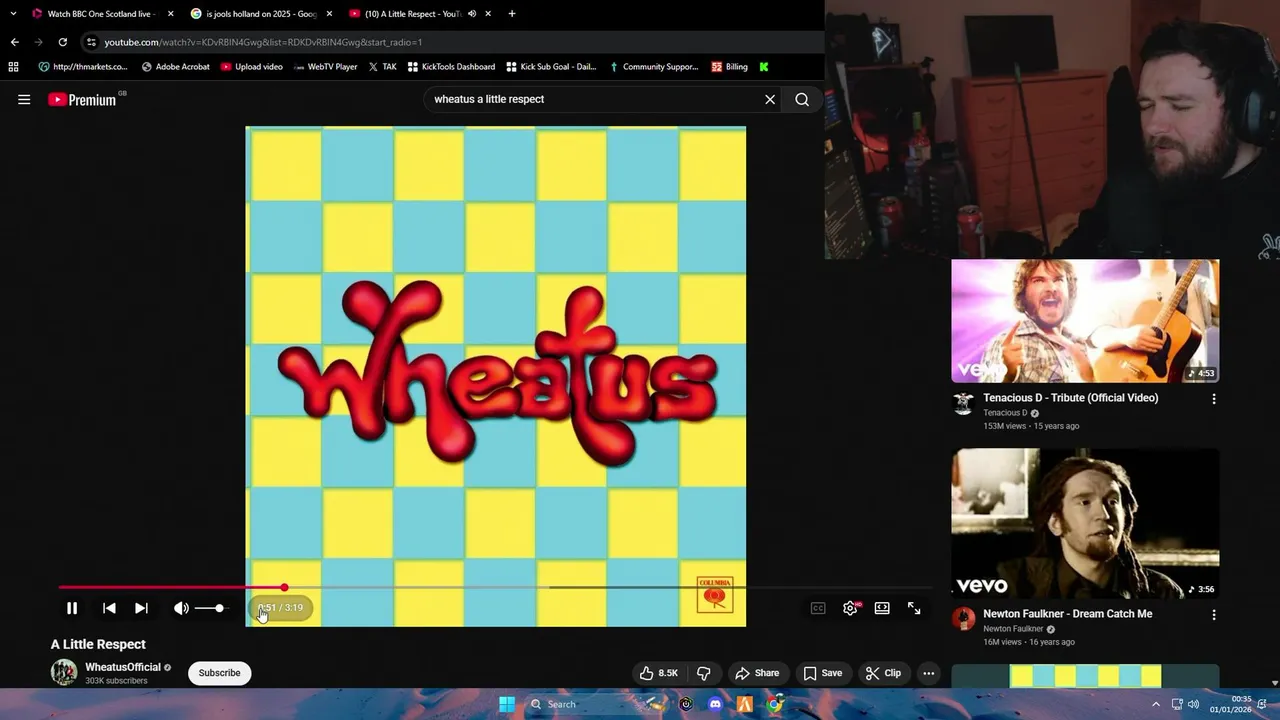The width and height of the screenshot is (1280, 720).
Task: Open Billing bookmark
Action: [x=729, y=67]
